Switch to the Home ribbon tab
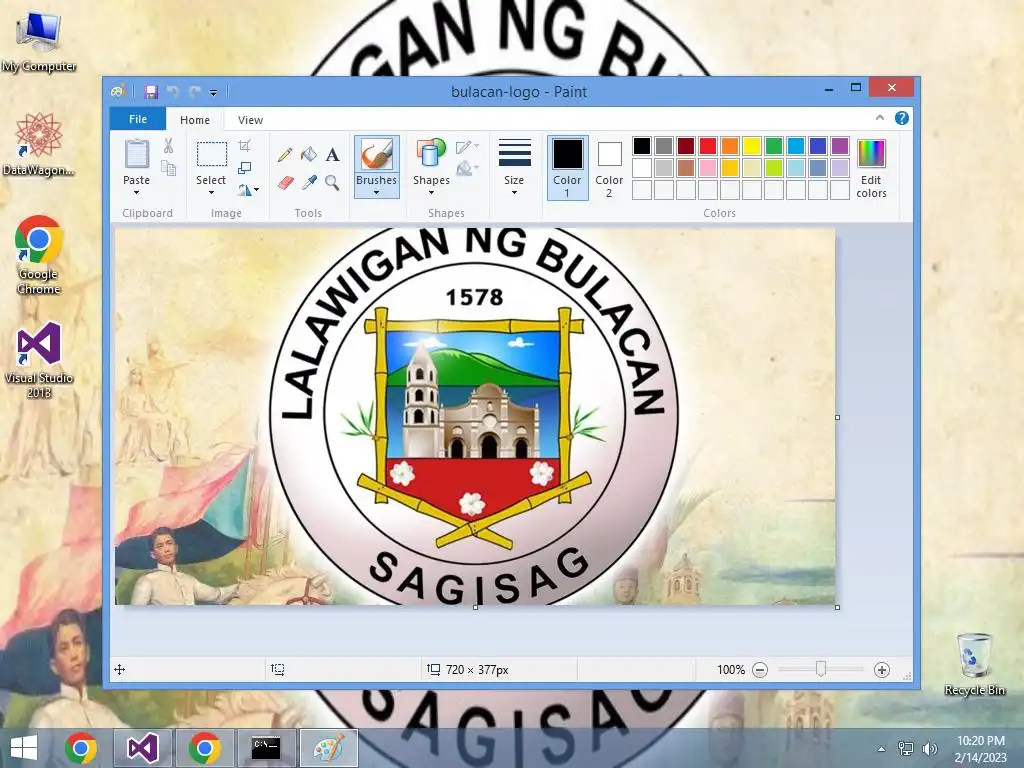The image size is (1024, 768). point(195,120)
